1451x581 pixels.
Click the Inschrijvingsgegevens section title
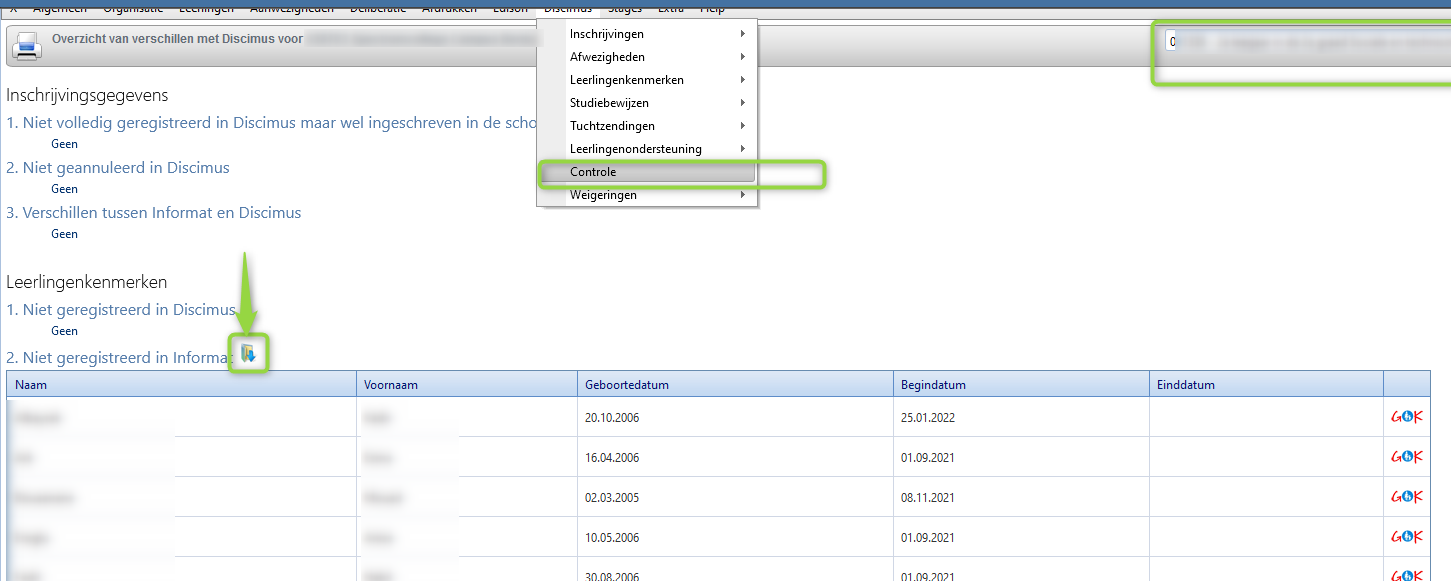pyautogui.click(x=87, y=96)
